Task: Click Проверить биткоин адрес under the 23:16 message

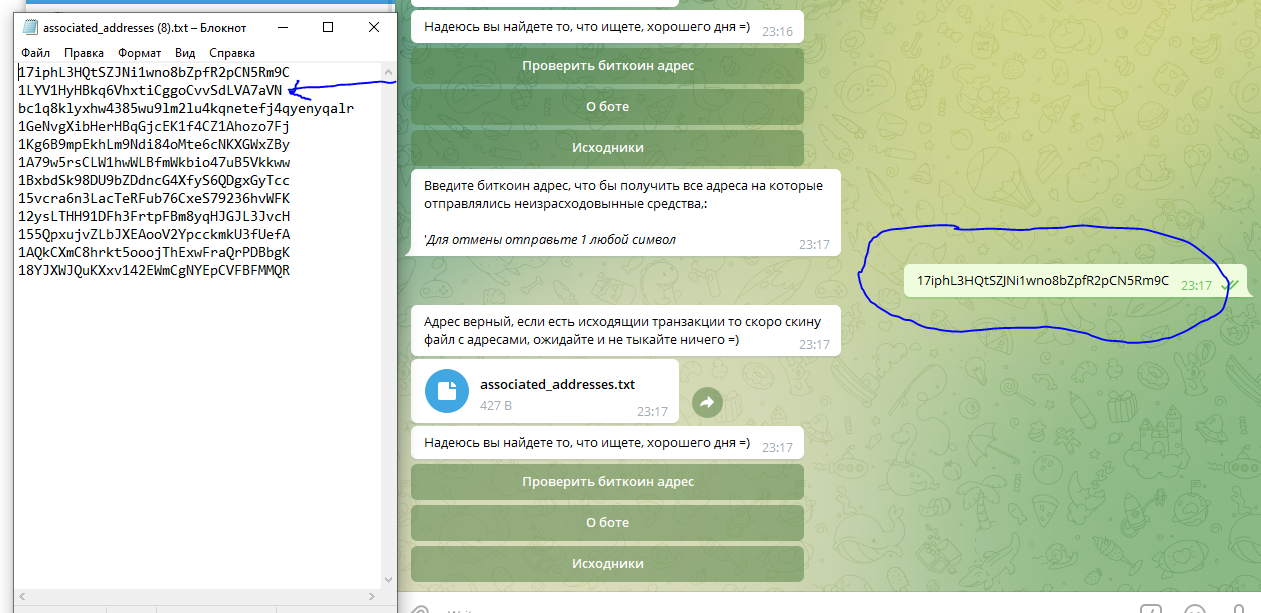Action: tap(608, 66)
